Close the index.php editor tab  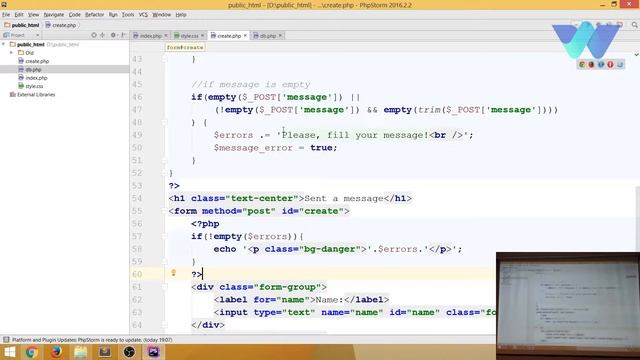click(x=166, y=36)
